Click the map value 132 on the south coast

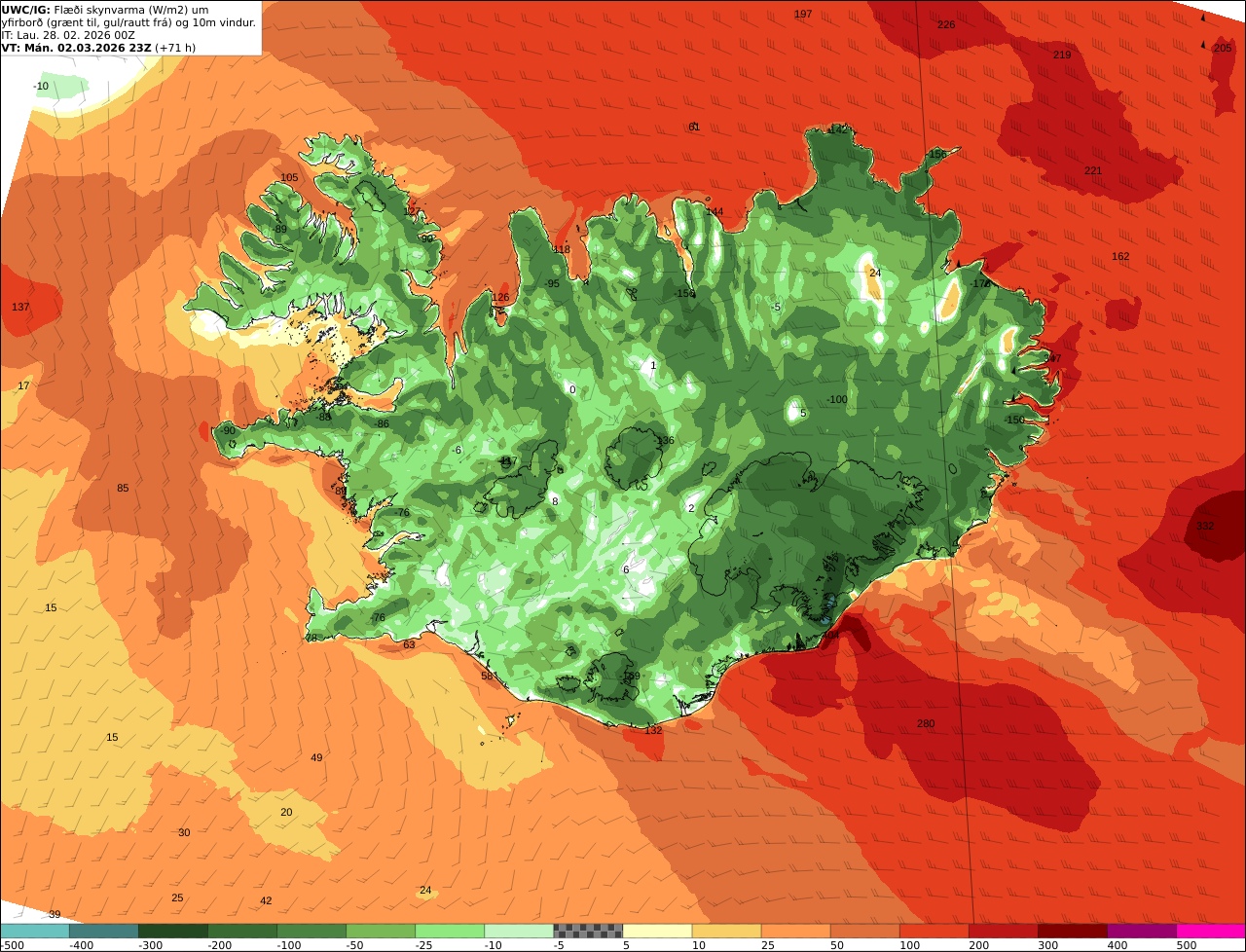653,730
